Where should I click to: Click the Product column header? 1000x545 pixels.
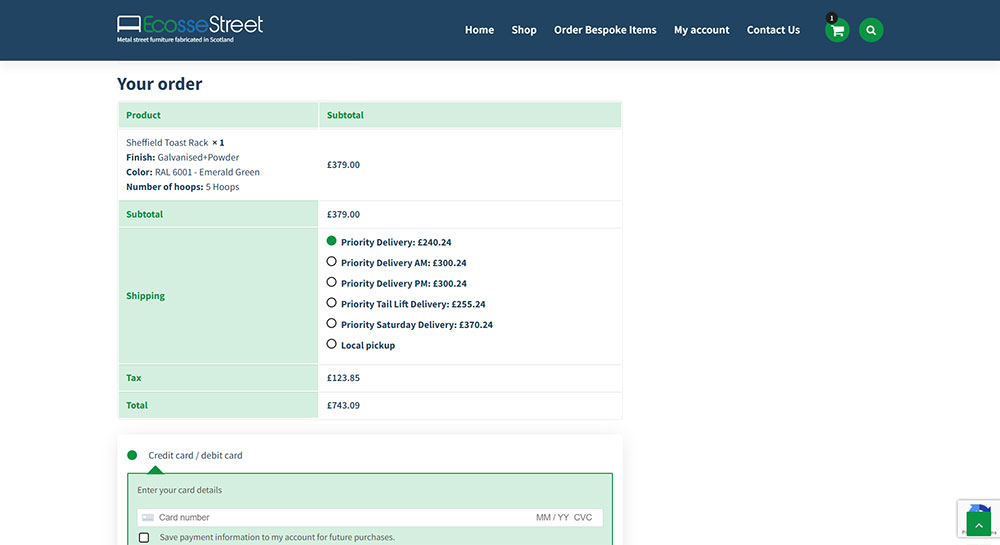coord(143,115)
